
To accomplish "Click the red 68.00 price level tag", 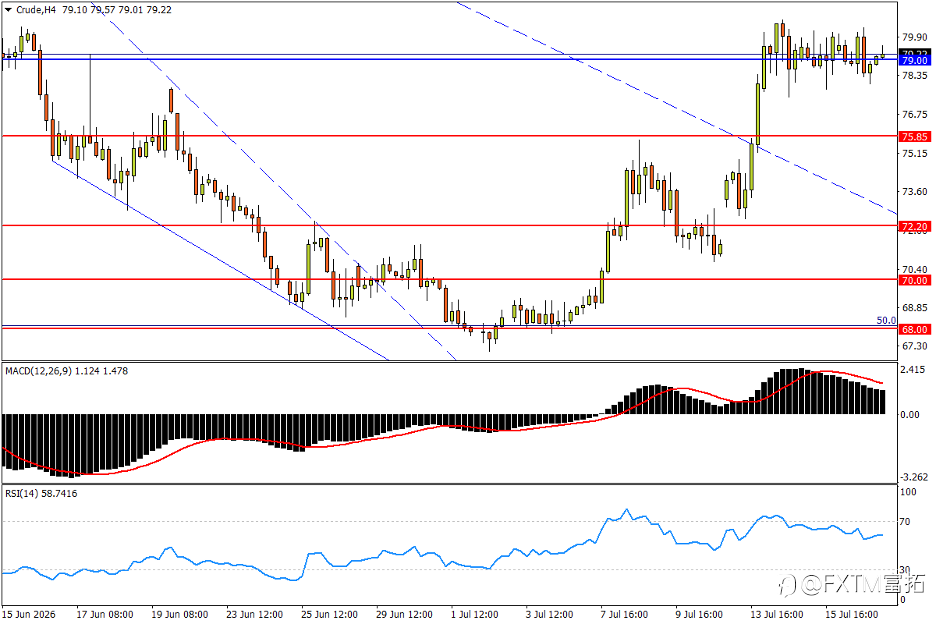I will [x=915, y=329].
